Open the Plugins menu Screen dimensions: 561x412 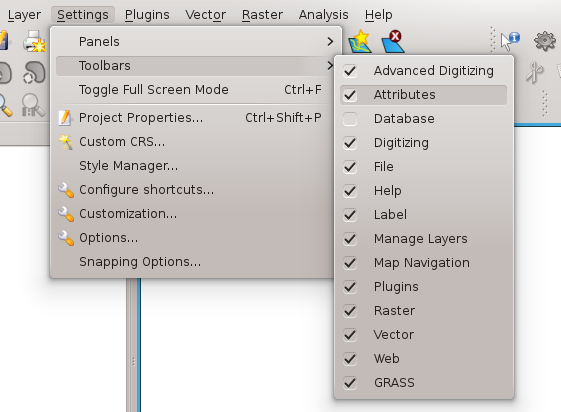(147, 15)
